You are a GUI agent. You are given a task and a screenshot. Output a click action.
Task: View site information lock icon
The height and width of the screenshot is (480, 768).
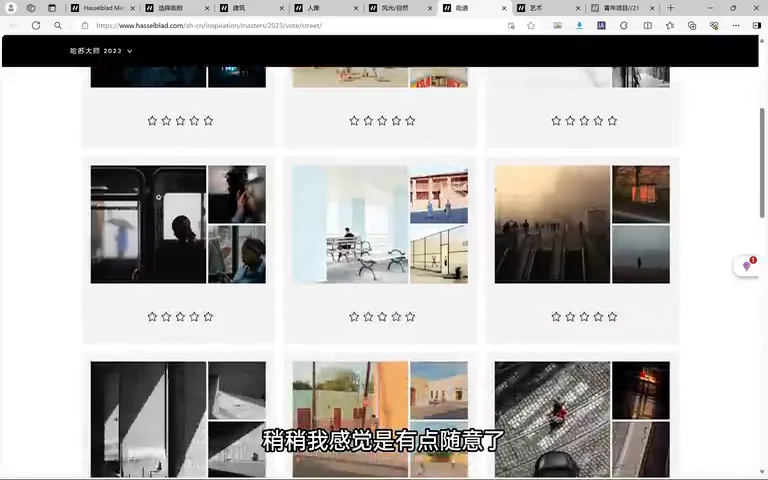tap(85, 25)
